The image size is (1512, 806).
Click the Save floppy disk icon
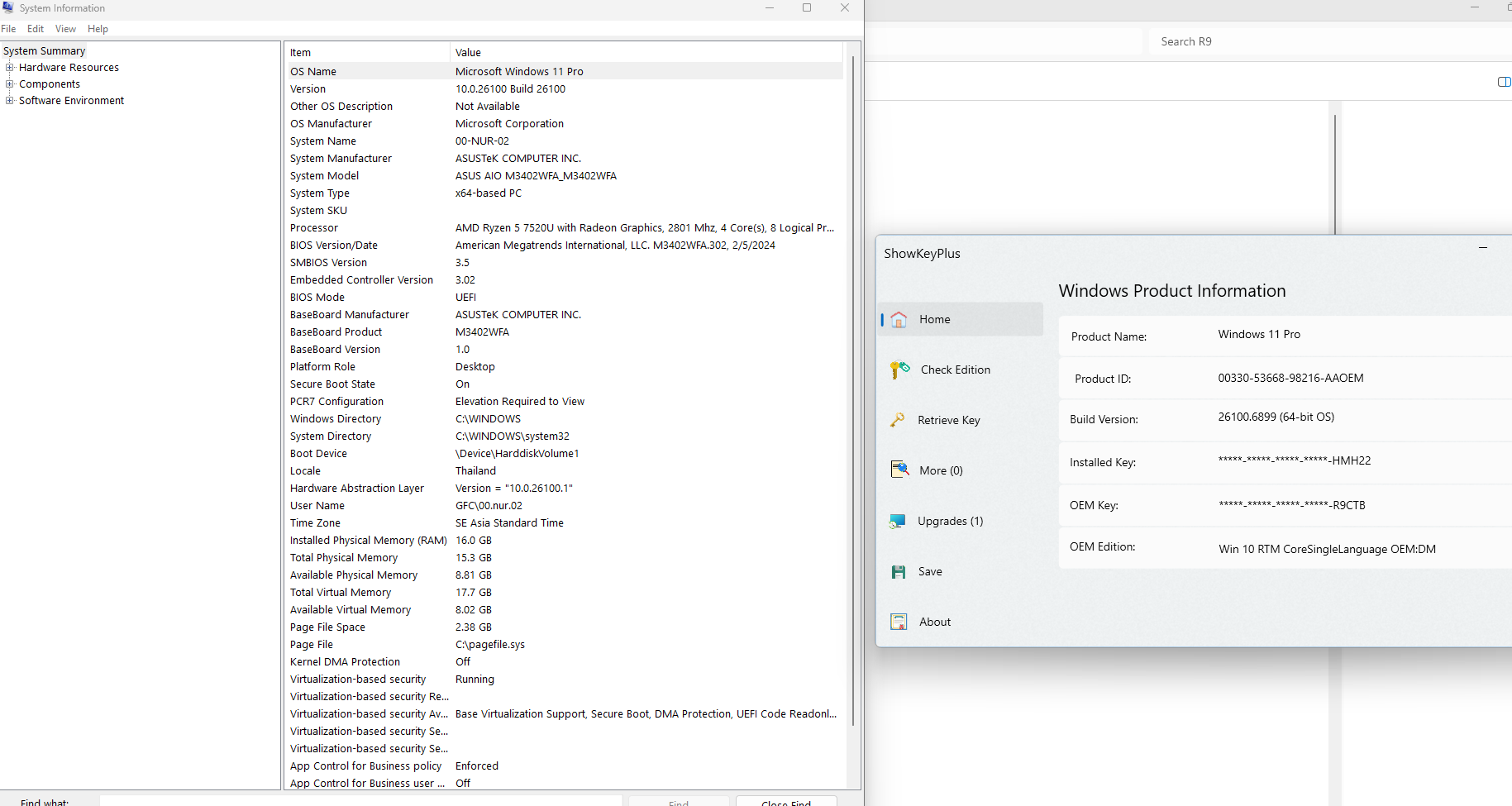point(899,571)
